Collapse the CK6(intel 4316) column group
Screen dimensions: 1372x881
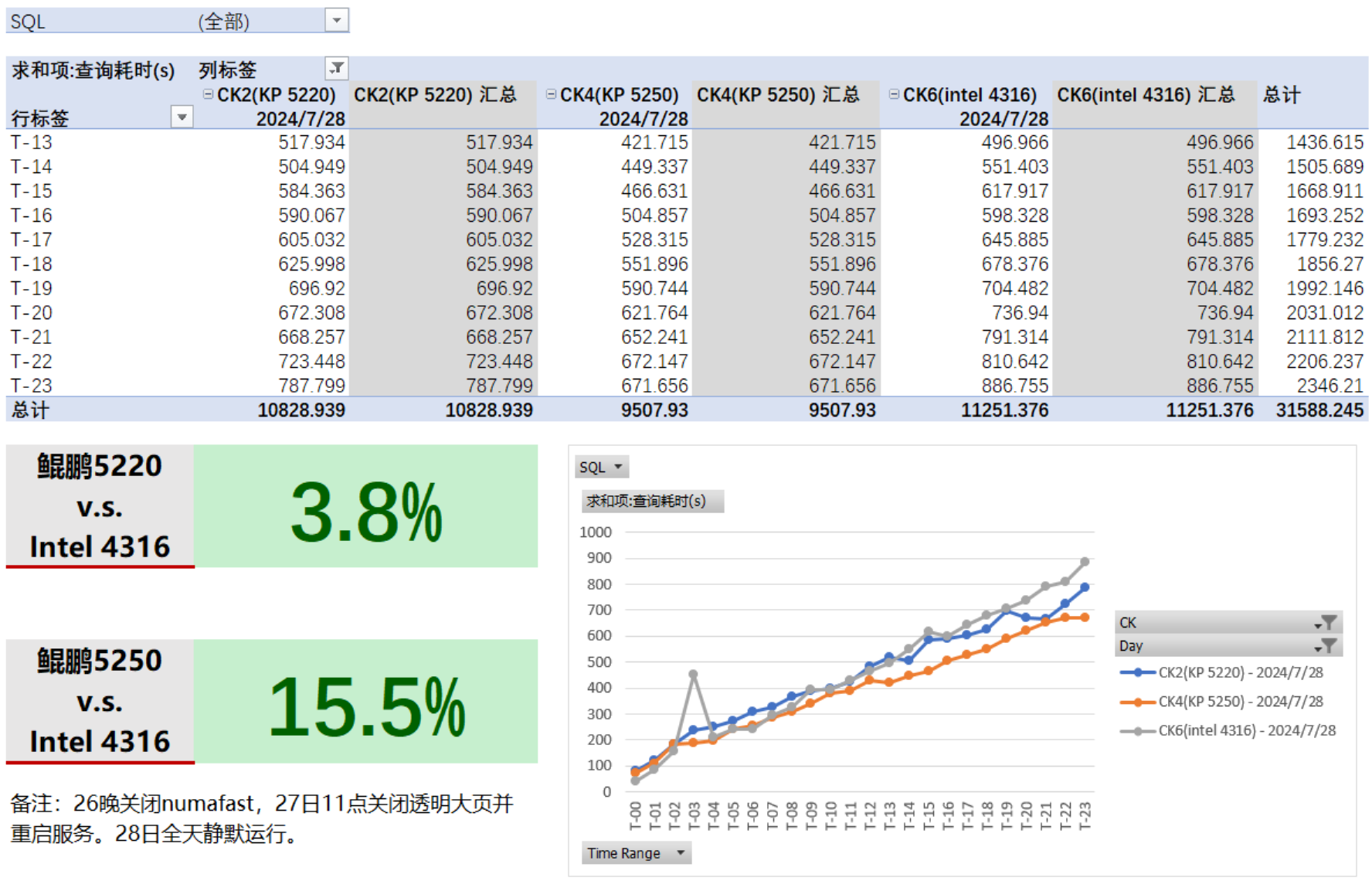click(894, 94)
